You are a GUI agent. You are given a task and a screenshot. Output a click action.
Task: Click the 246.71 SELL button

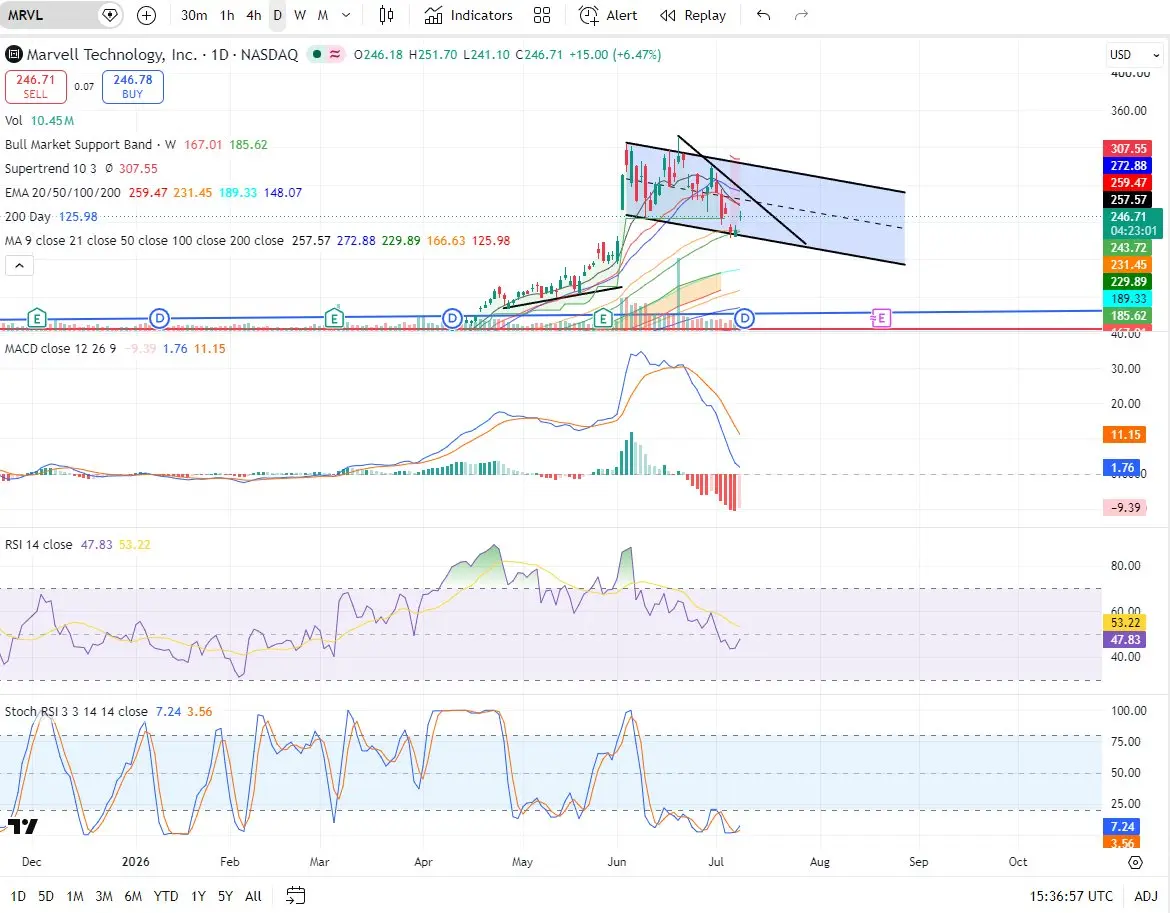tap(36, 87)
